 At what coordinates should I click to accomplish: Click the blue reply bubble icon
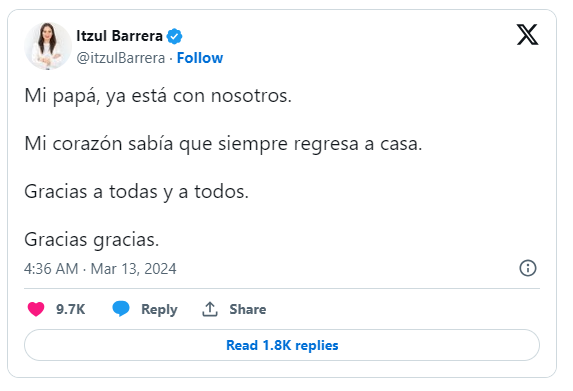121,309
